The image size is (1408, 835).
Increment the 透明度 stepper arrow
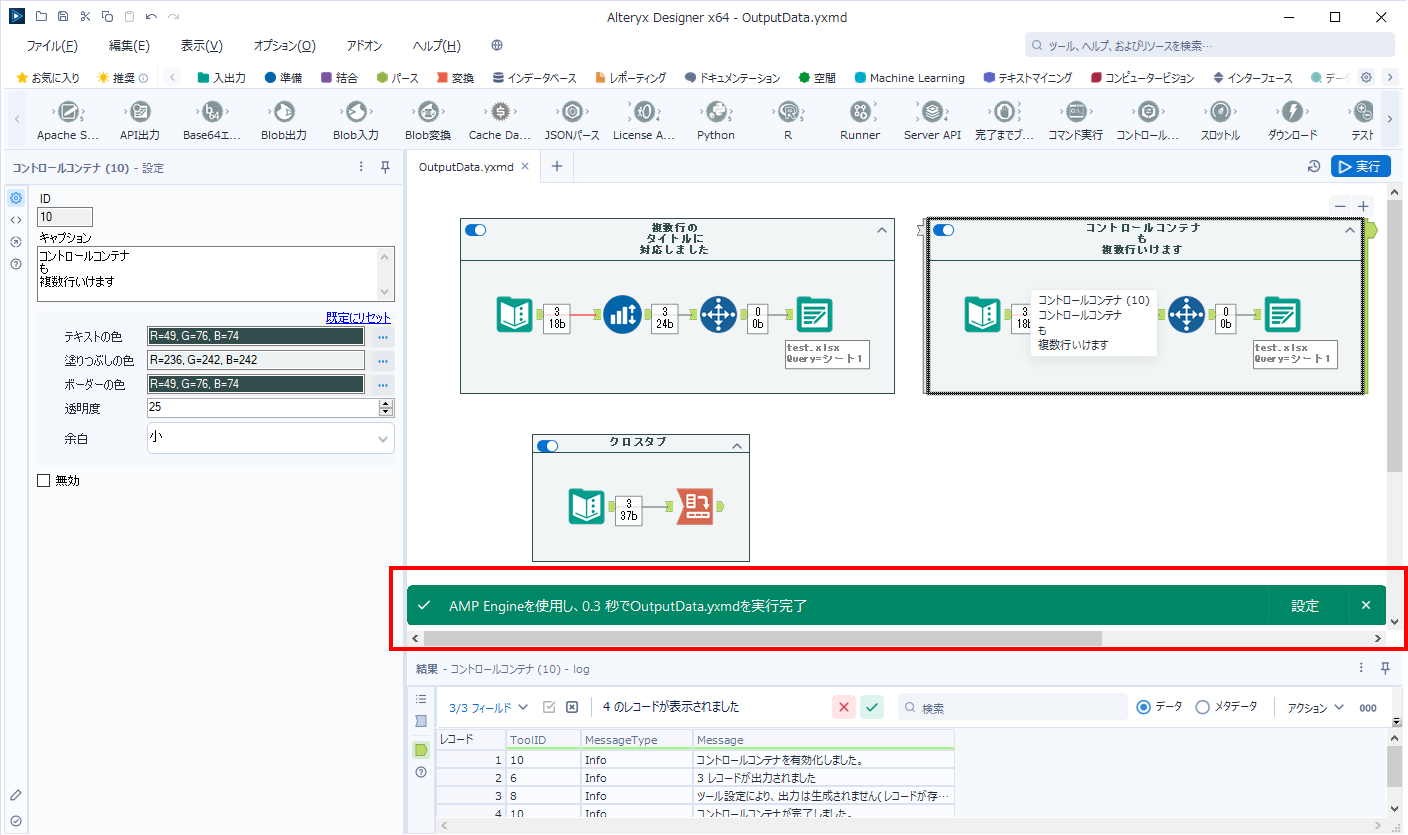tap(386, 404)
